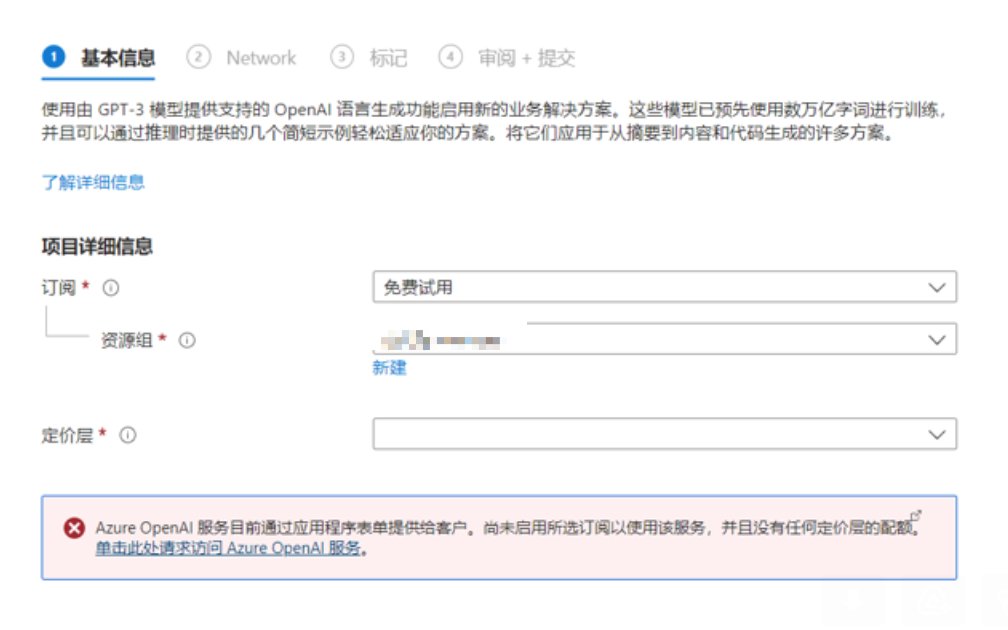The image size is (1008, 630).
Task: Click the info icon next to 定价层
Action: [128, 435]
